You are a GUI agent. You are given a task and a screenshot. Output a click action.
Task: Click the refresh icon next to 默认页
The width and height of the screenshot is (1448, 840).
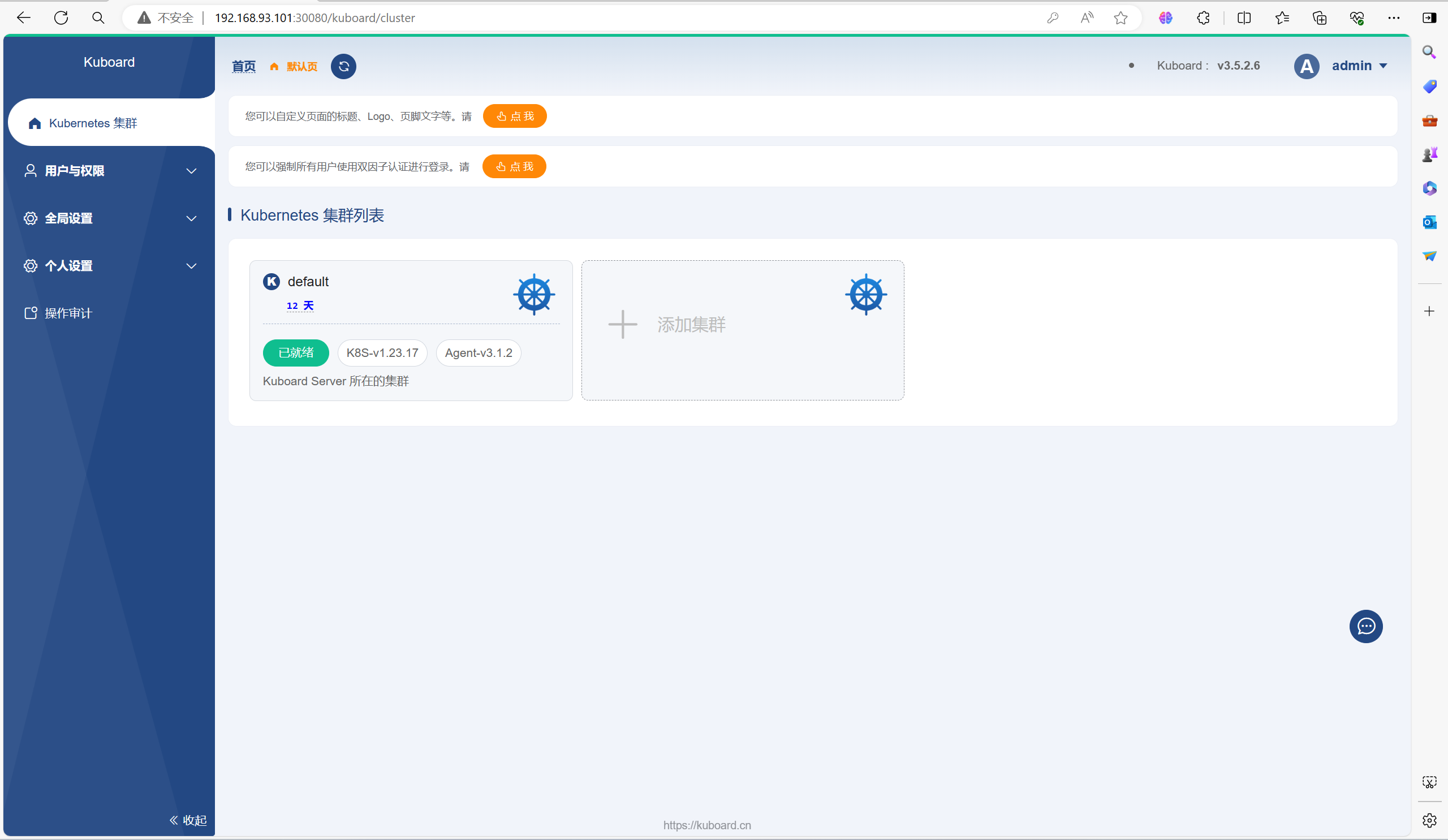pos(343,67)
